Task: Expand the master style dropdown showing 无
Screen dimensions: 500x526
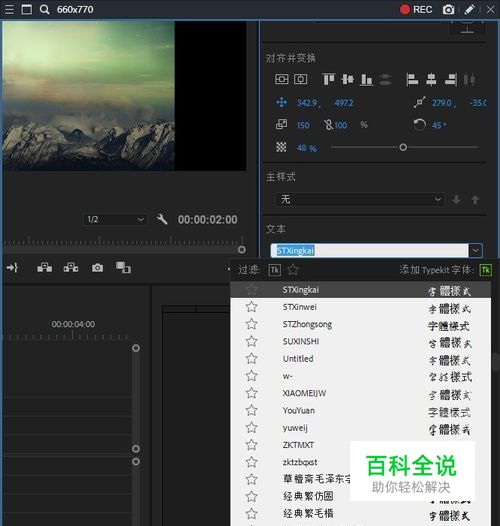Action: click(359, 199)
